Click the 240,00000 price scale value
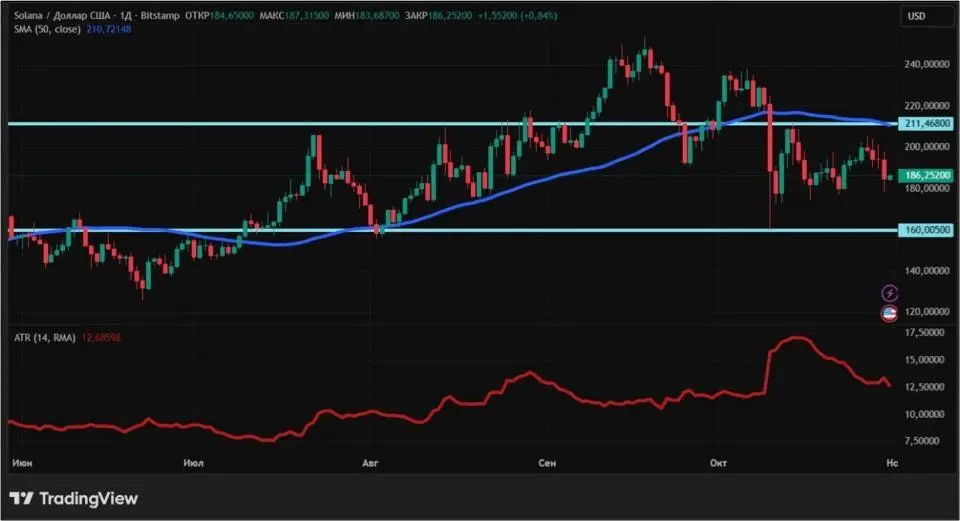 (925, 64)
